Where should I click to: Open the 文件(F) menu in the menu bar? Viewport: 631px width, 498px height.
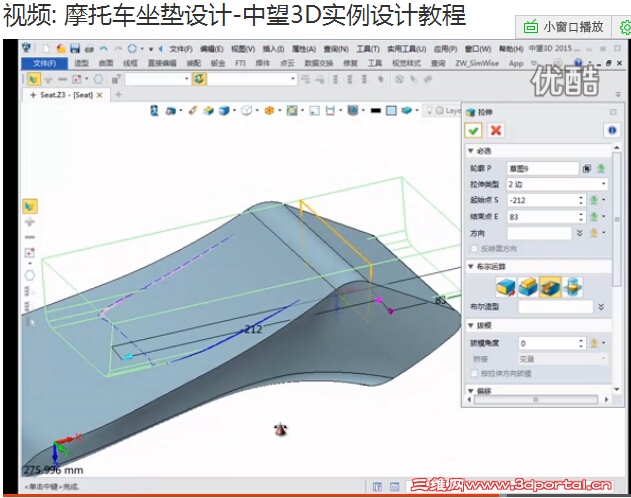pos(181,49)
